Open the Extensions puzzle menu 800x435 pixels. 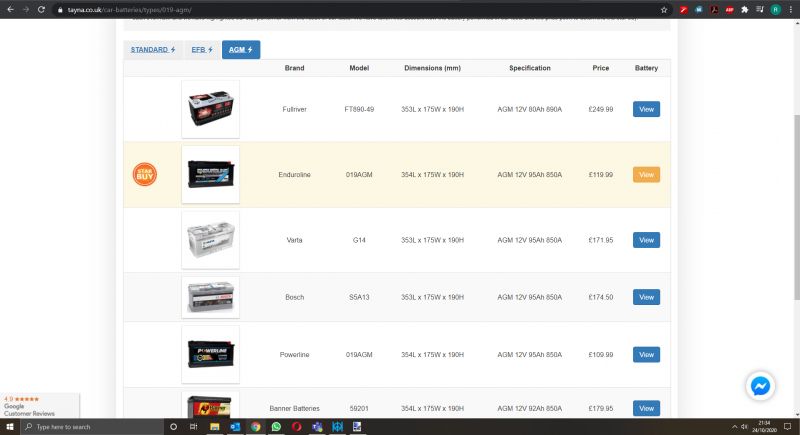(x=745, y=10)
